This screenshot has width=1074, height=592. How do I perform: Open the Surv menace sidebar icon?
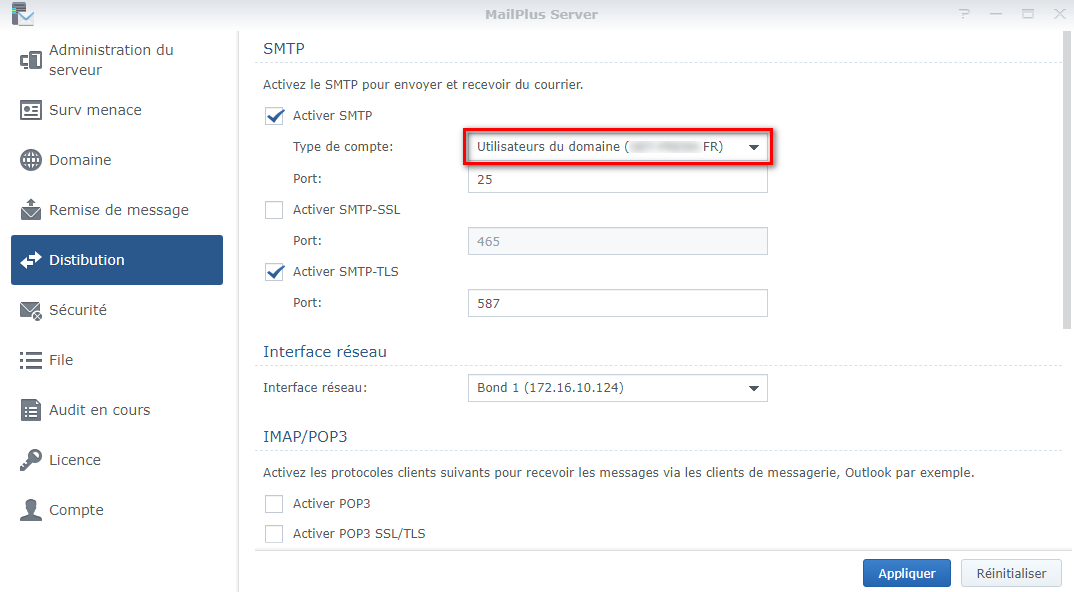point(30,110)
